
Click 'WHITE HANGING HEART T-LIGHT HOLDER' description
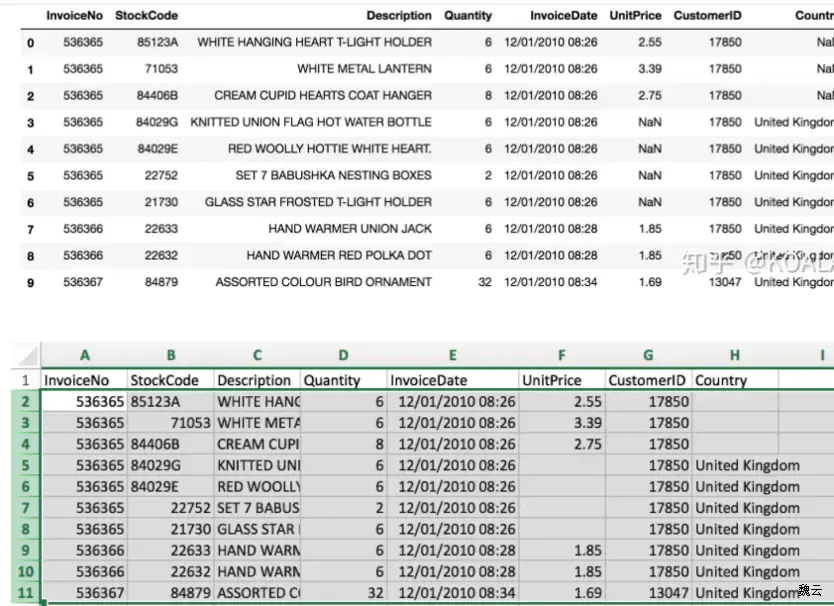314,42
